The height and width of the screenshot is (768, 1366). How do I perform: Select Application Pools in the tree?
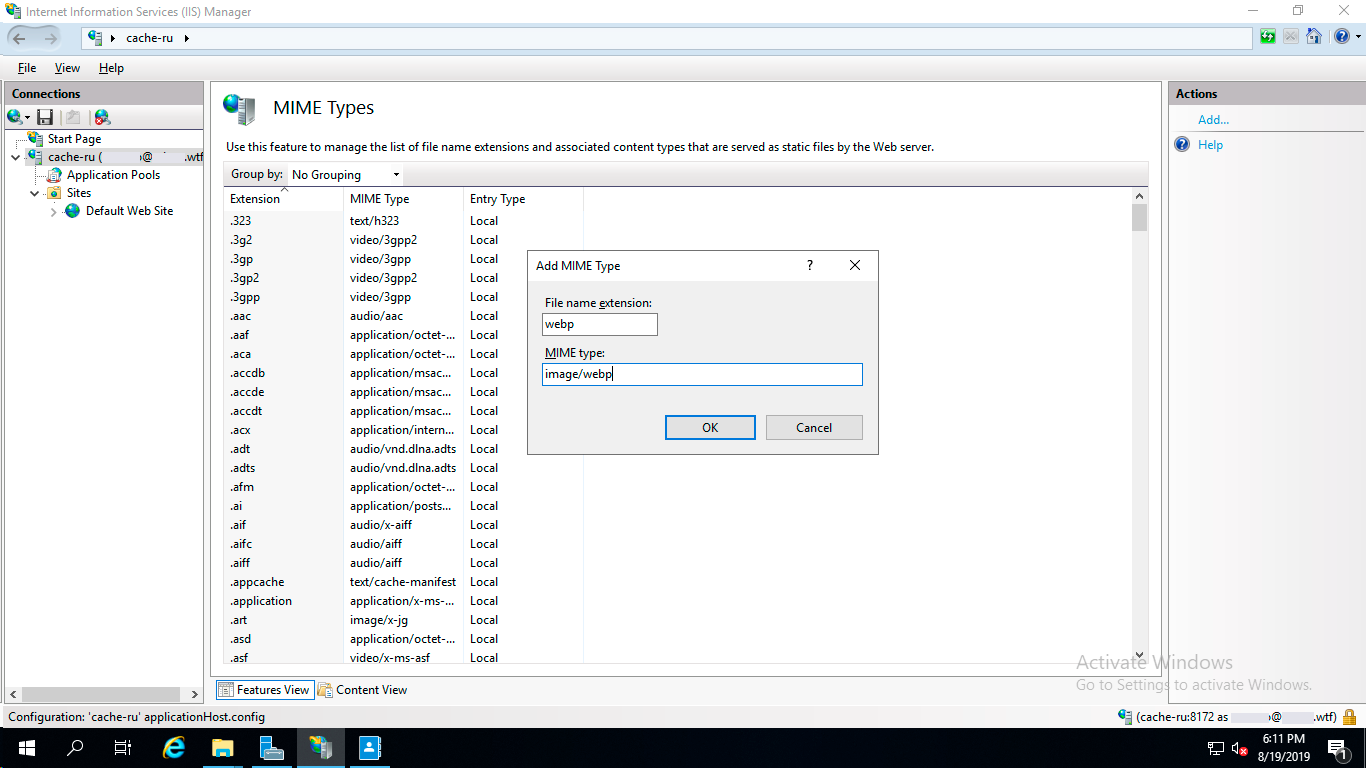point(113,175)
